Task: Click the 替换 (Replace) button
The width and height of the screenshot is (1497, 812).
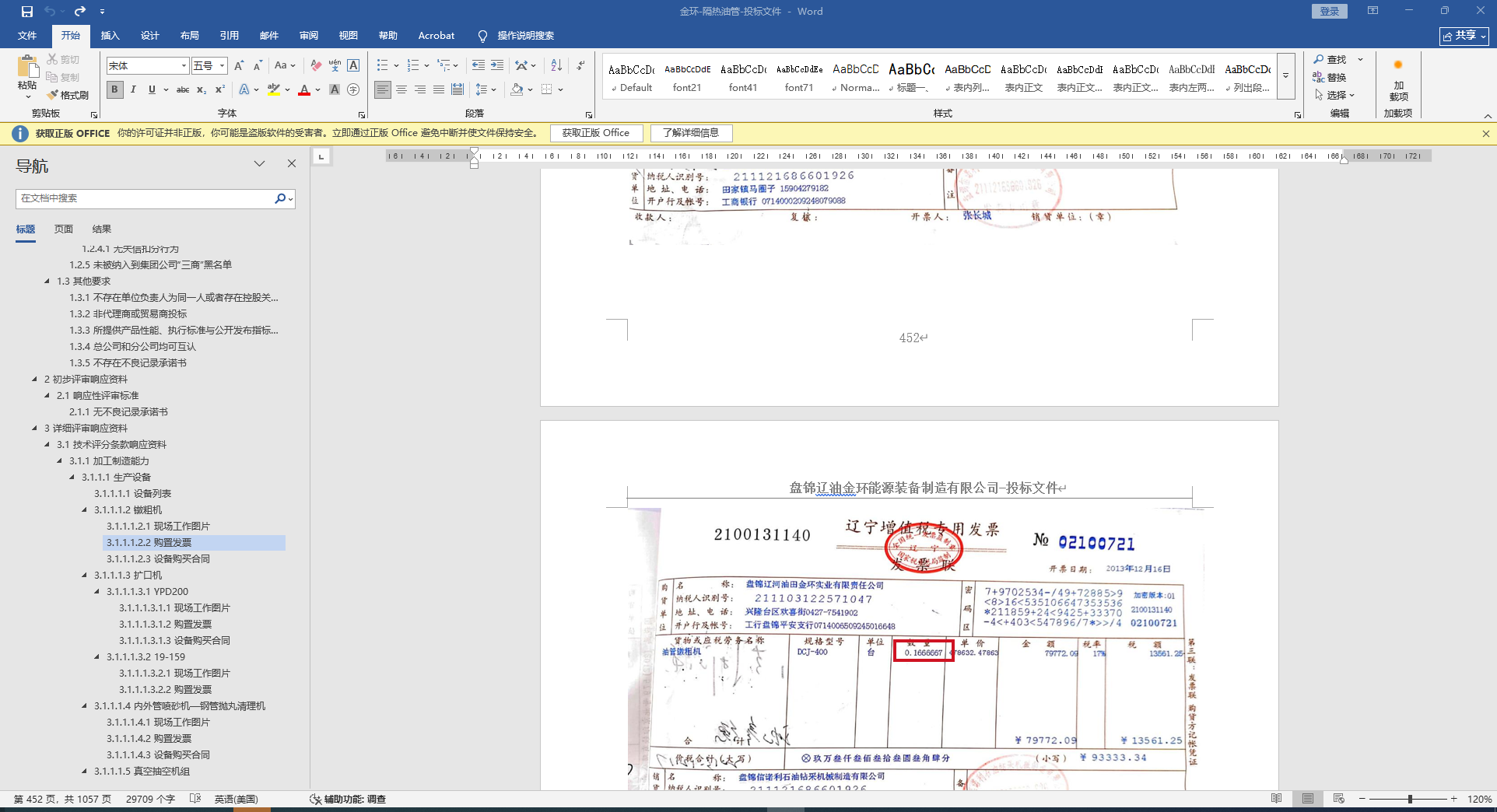Action: [x=1330, y=77]
